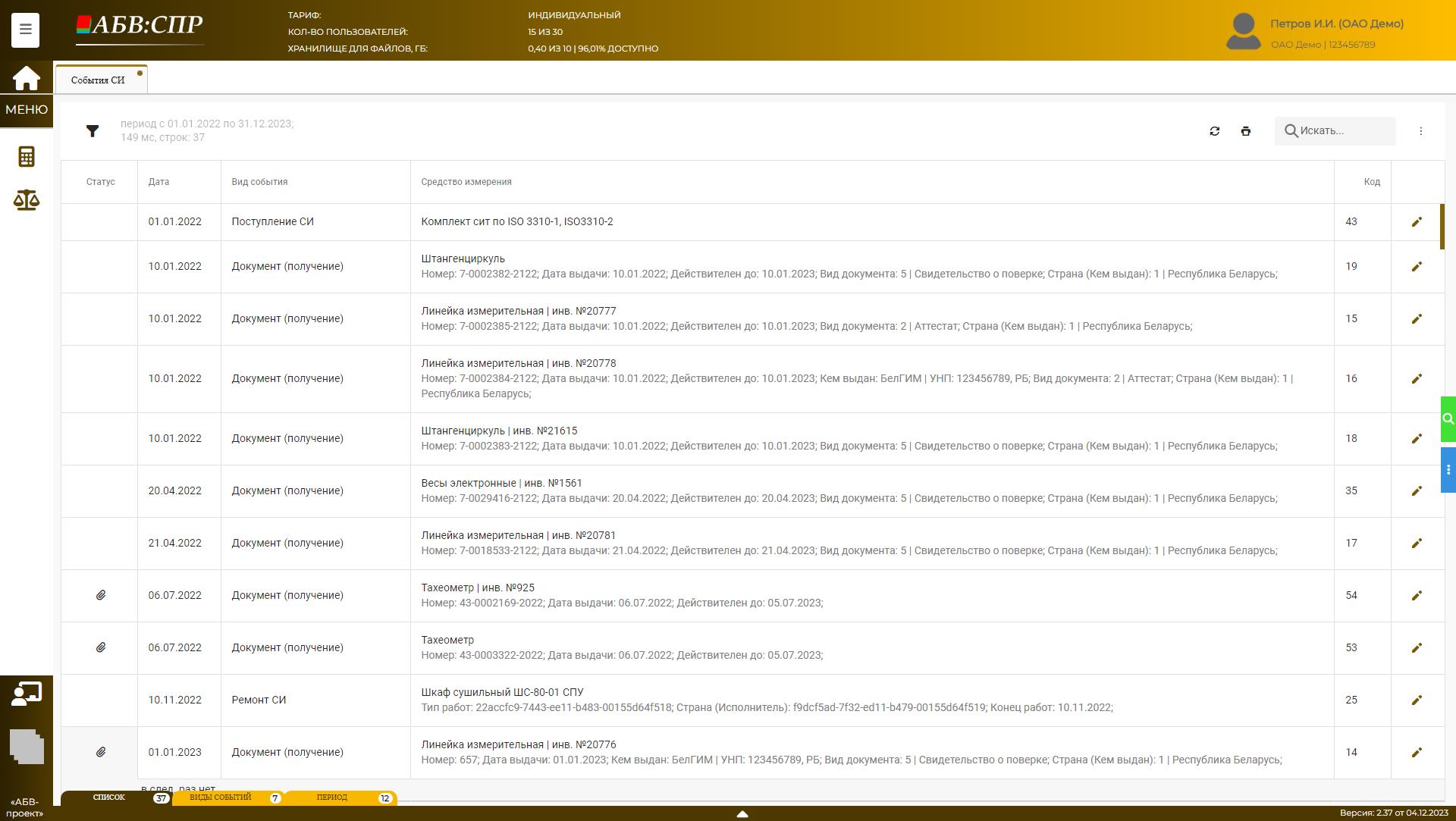This screenshot has height=821, width=1456.
Task: Open the balance scales sidebar icon
Action: 26,200
